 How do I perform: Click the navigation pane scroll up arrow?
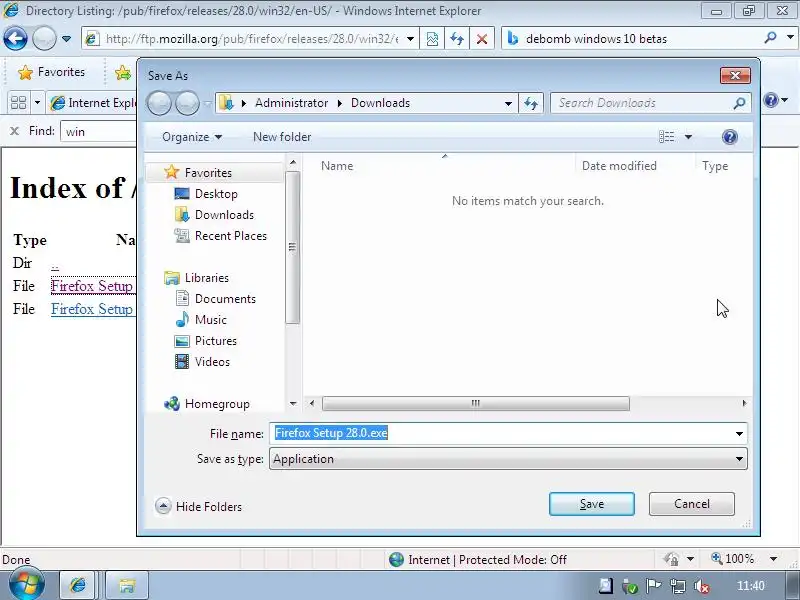293,162
